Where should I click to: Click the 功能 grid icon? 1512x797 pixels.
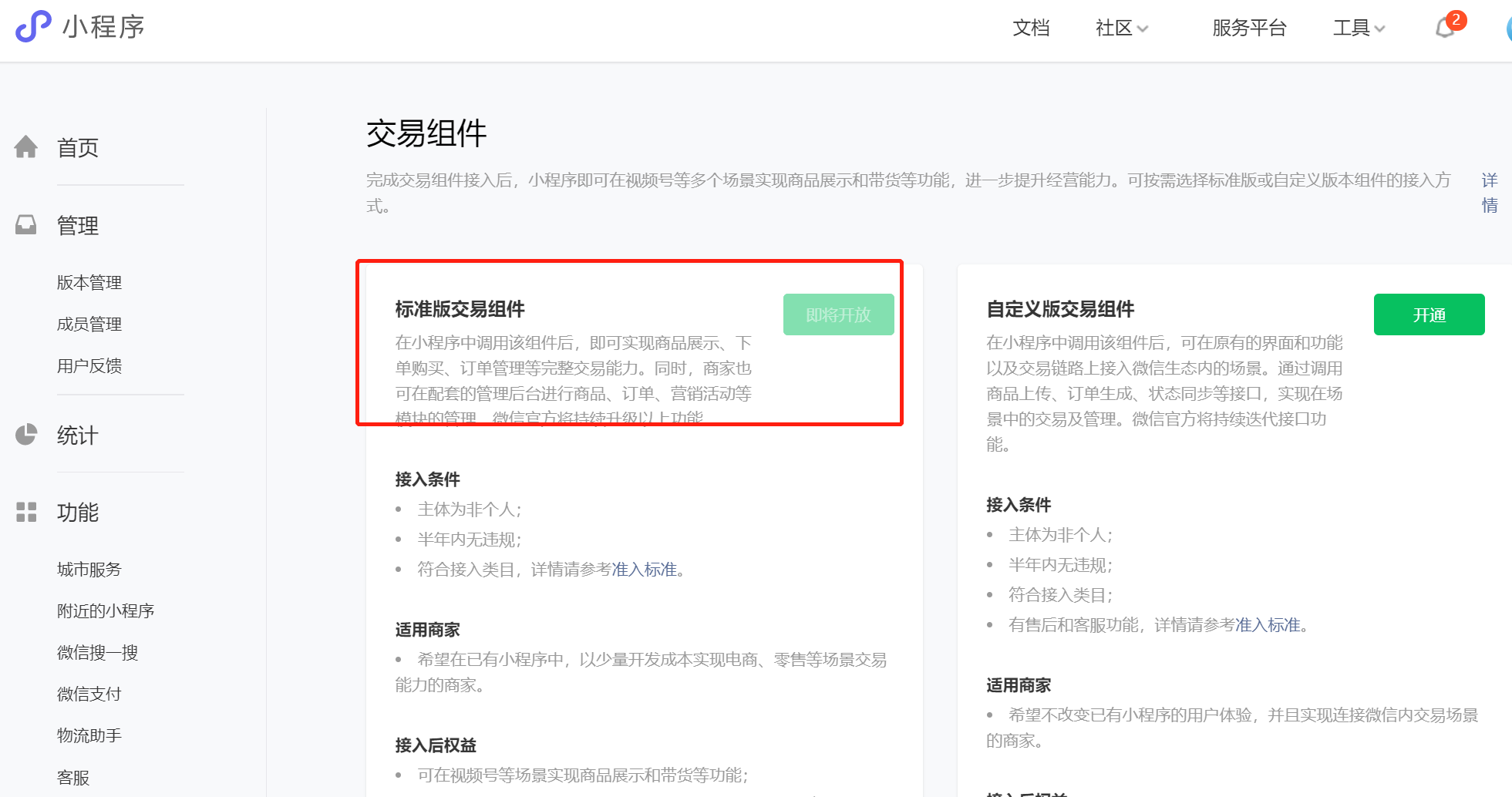(26, 512)
